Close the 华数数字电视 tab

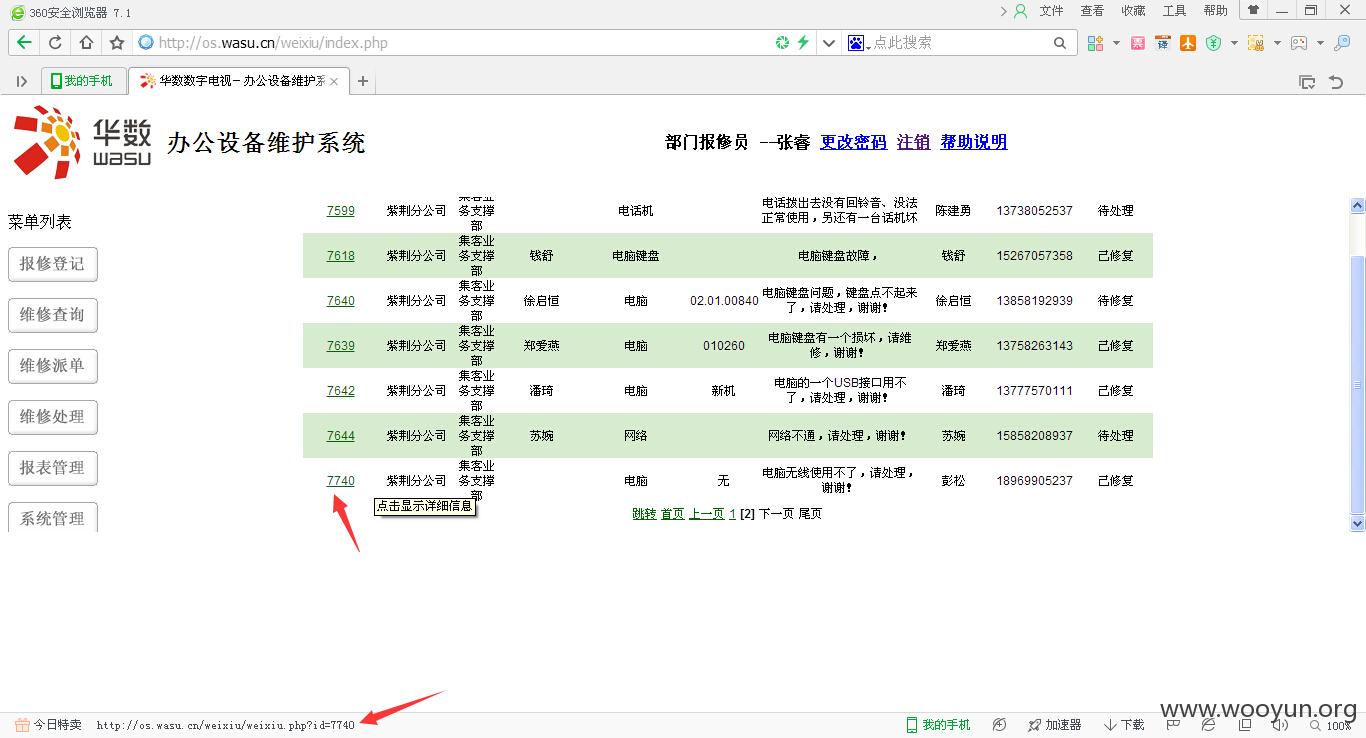334,82
